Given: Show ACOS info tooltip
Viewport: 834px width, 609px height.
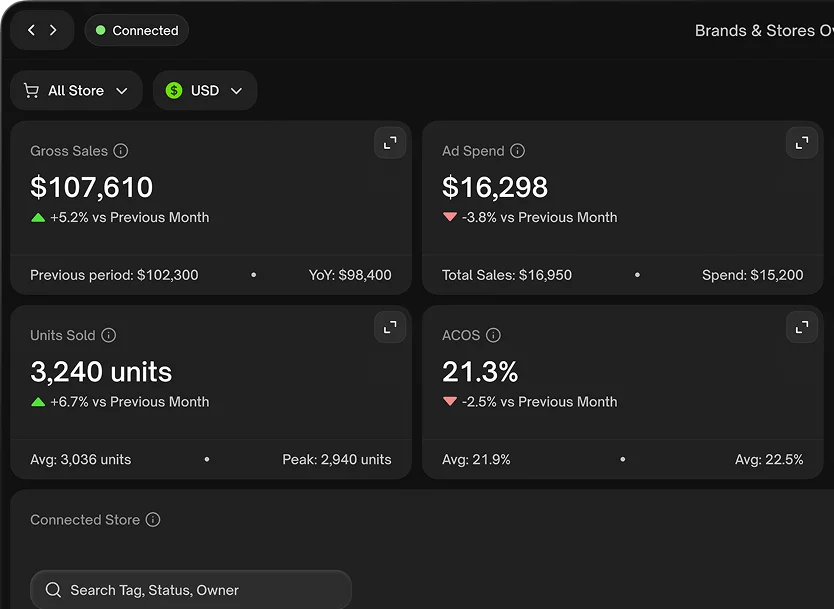Looking at the screenshot, I should tap(493, 335).
